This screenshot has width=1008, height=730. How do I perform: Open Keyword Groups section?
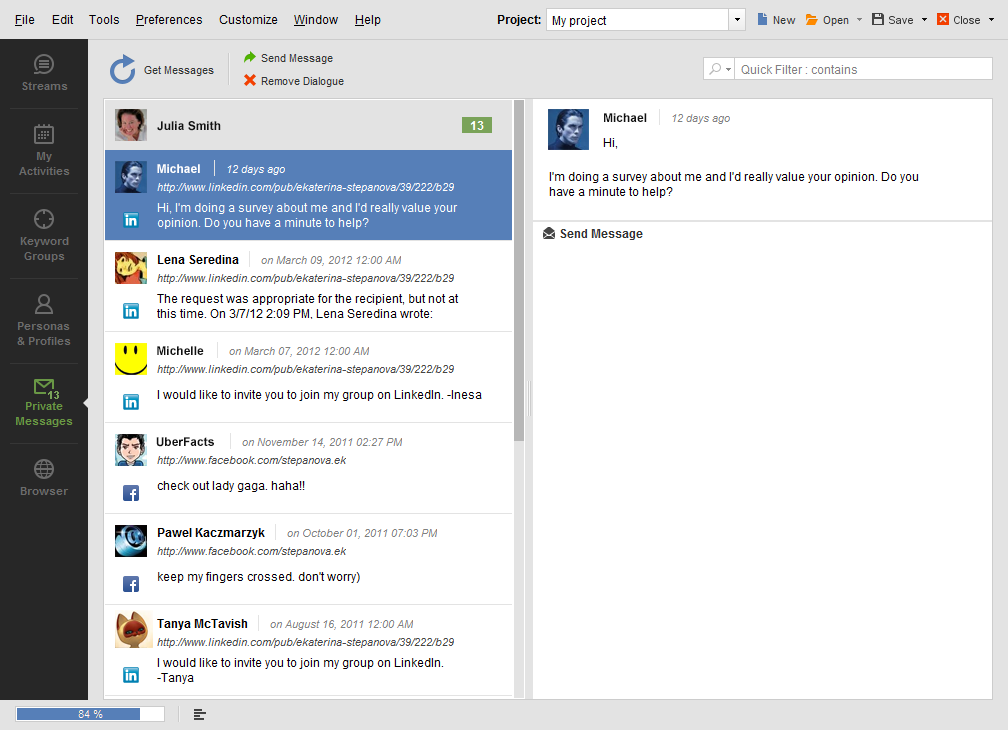[x=44, y=235]
